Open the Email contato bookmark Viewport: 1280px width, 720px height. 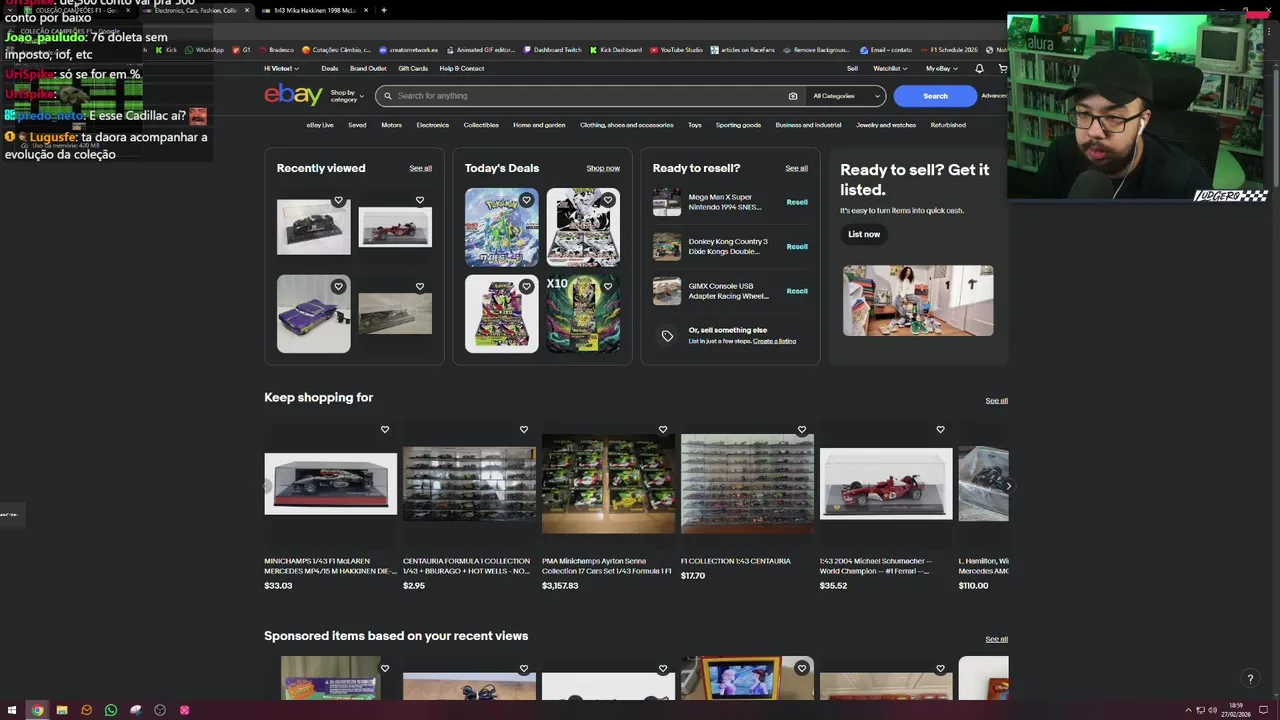coord(886,49)
